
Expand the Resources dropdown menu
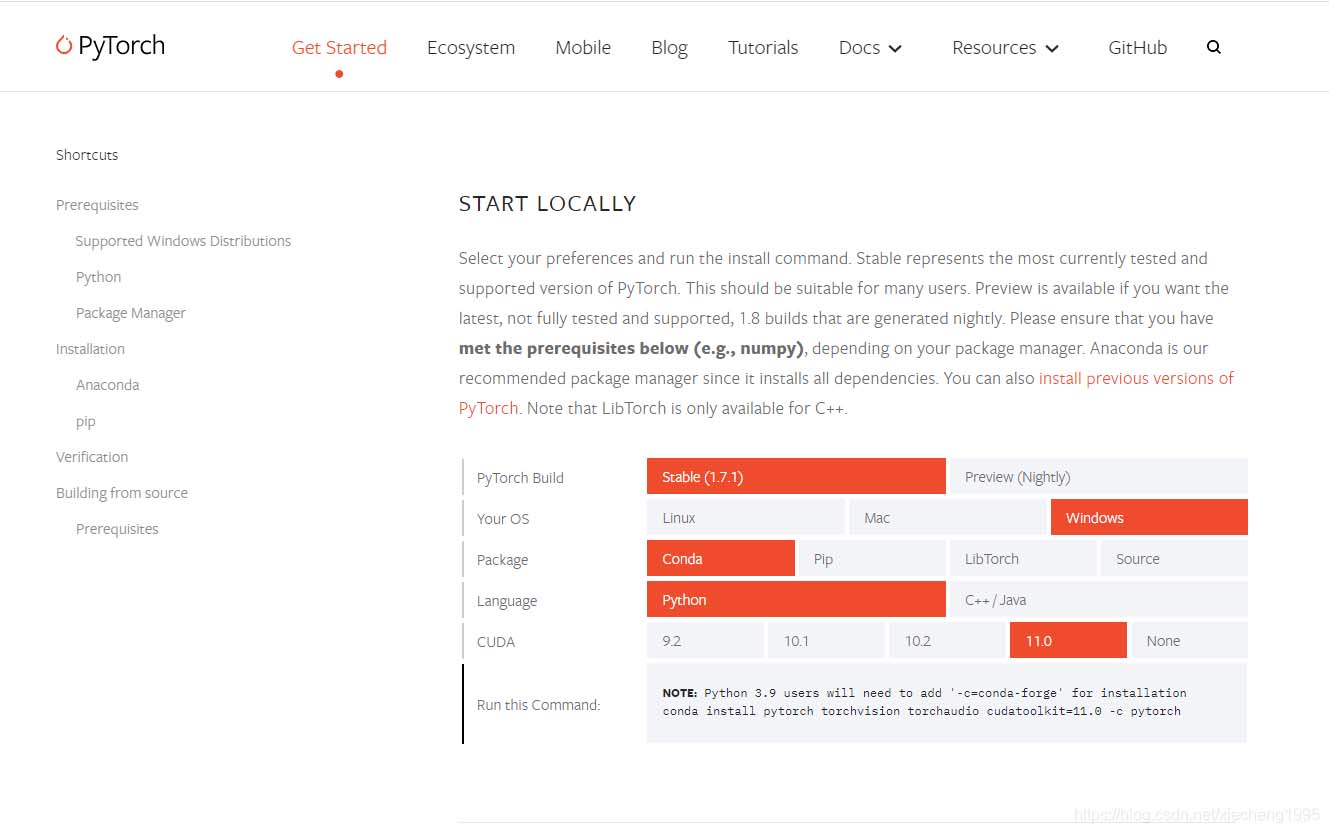coord(1006,47)
